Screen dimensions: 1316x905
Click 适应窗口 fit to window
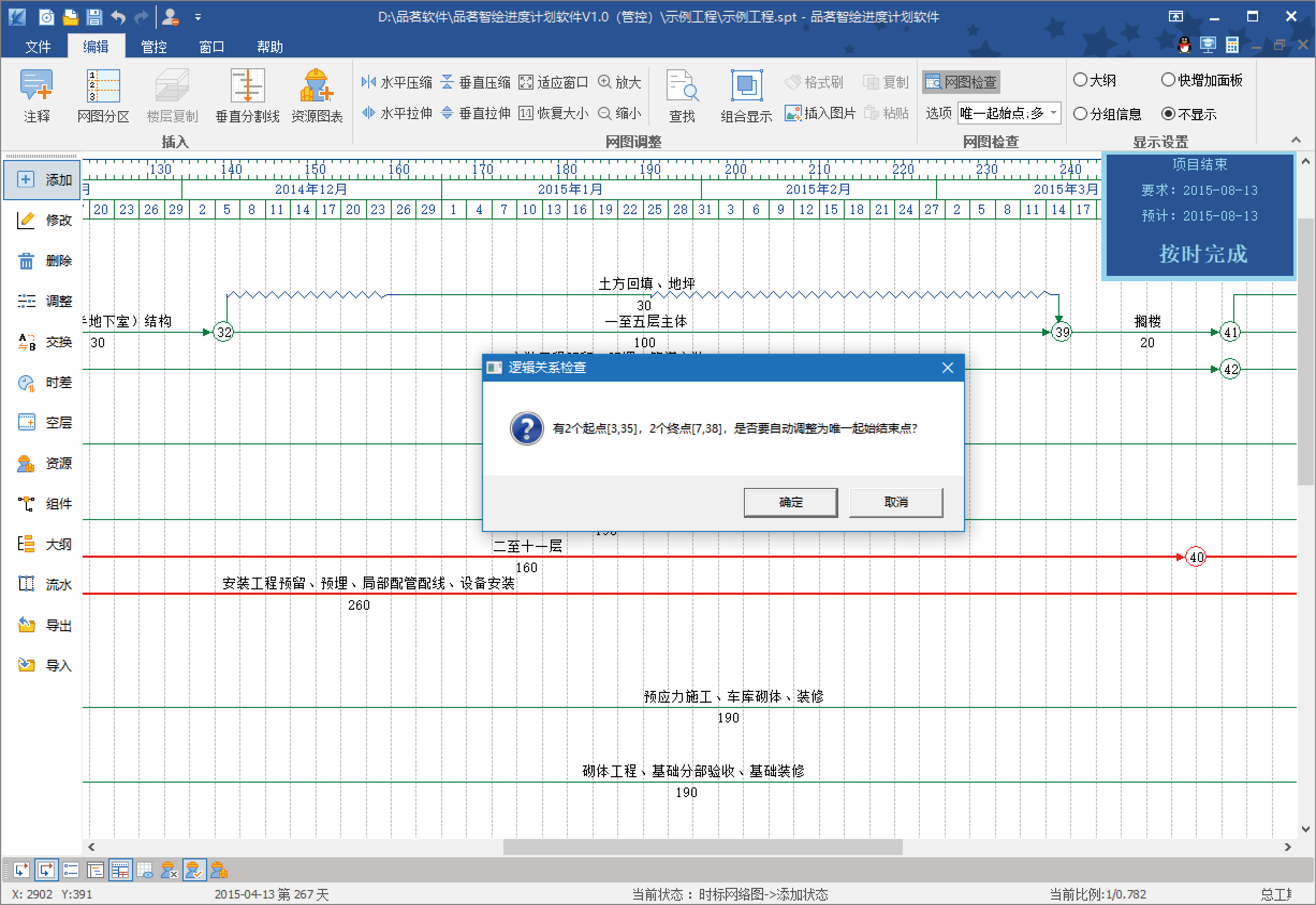click(x=553, y=82)
